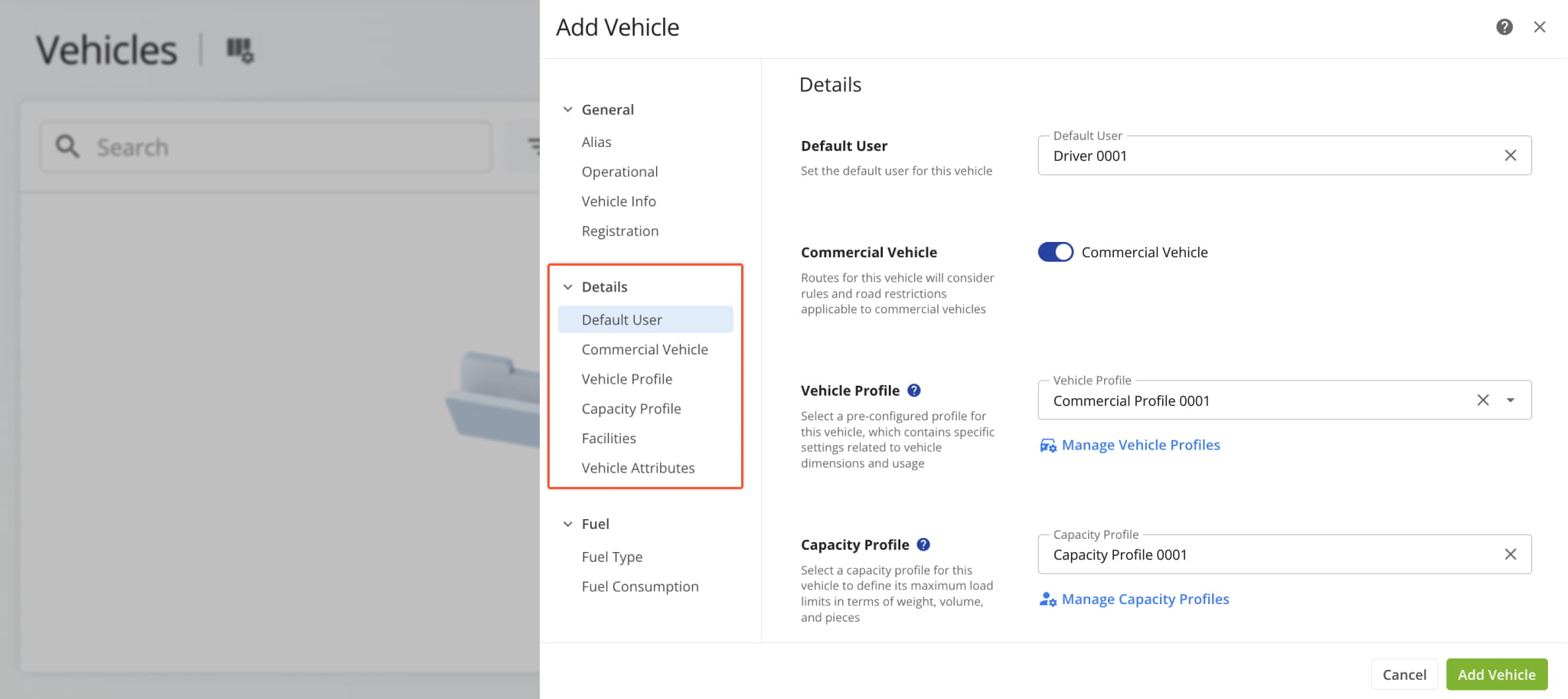The width and height of the screenshot is (1568, 699).
Task: Click the Capacity Profile info help icon
Action: (x=923, y=544)
